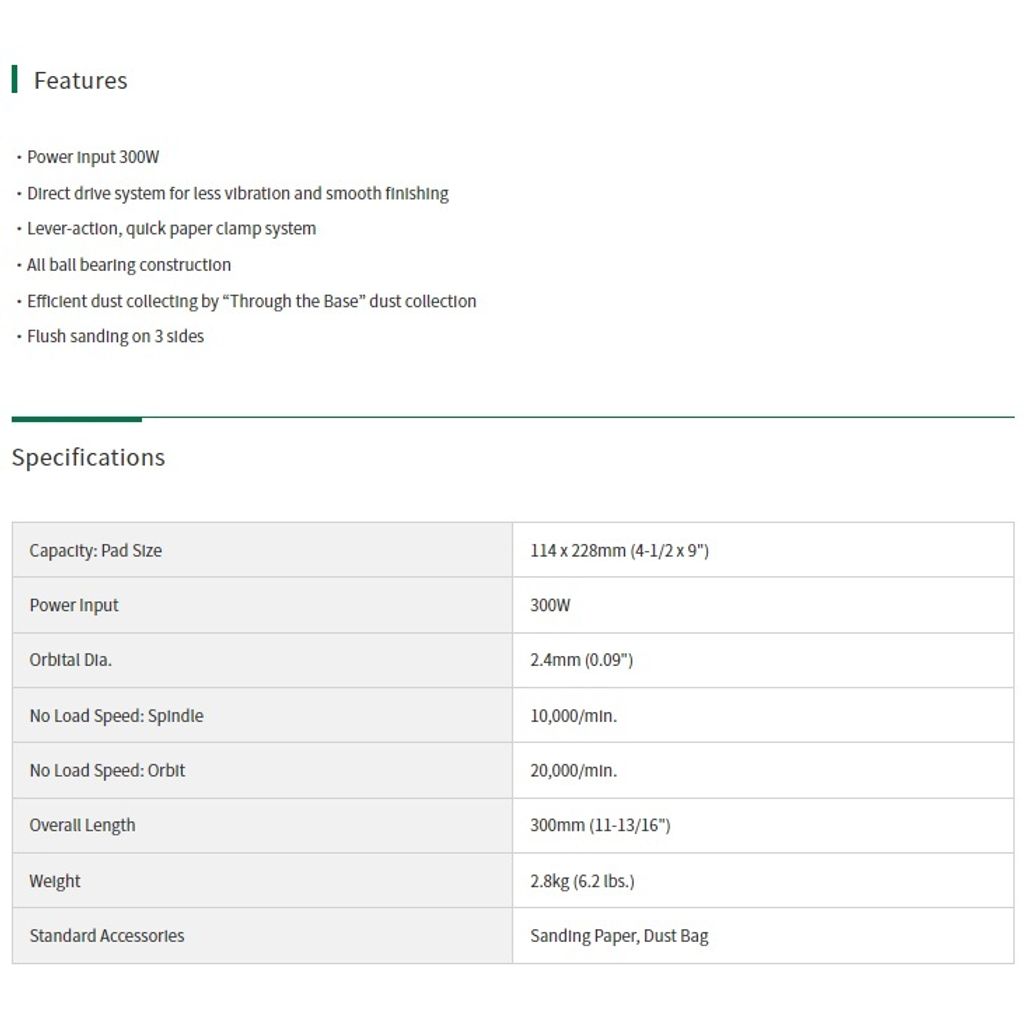The height and width of the screenshot is (1024, 1024).
Task: Click the '300W' value in the specifications table
Action: (550, 605)
